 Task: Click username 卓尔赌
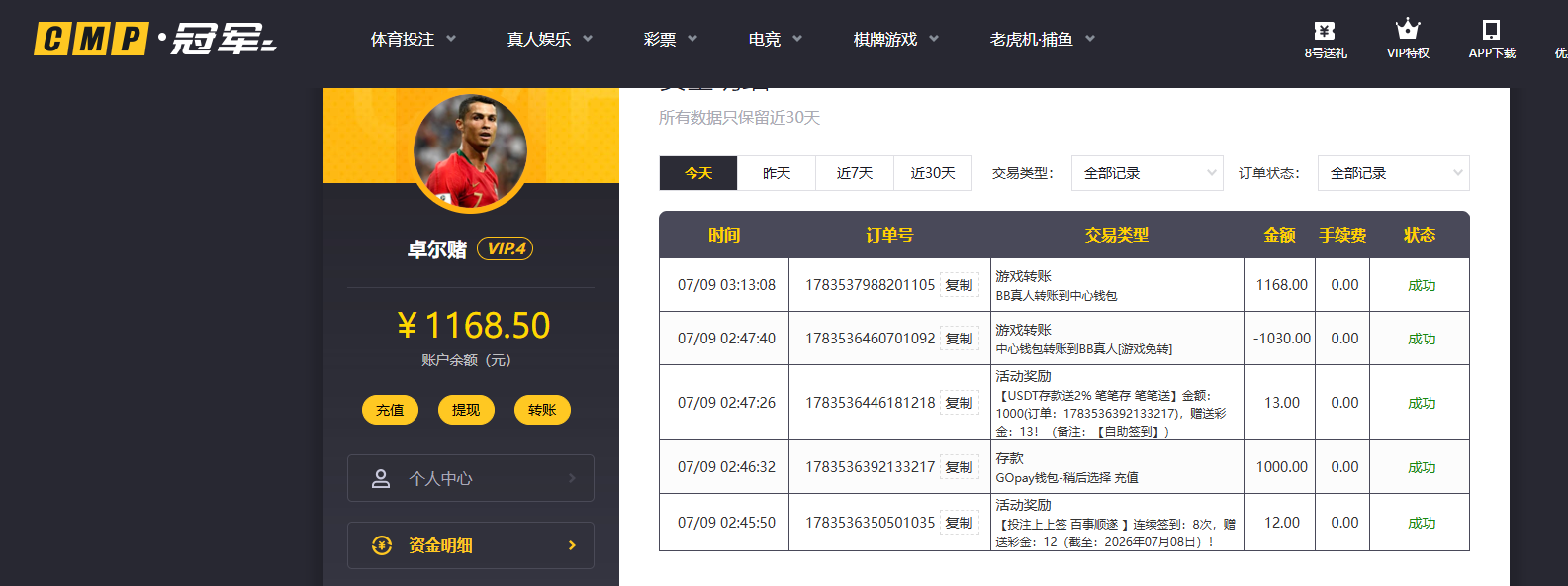(x=436, y=249)
